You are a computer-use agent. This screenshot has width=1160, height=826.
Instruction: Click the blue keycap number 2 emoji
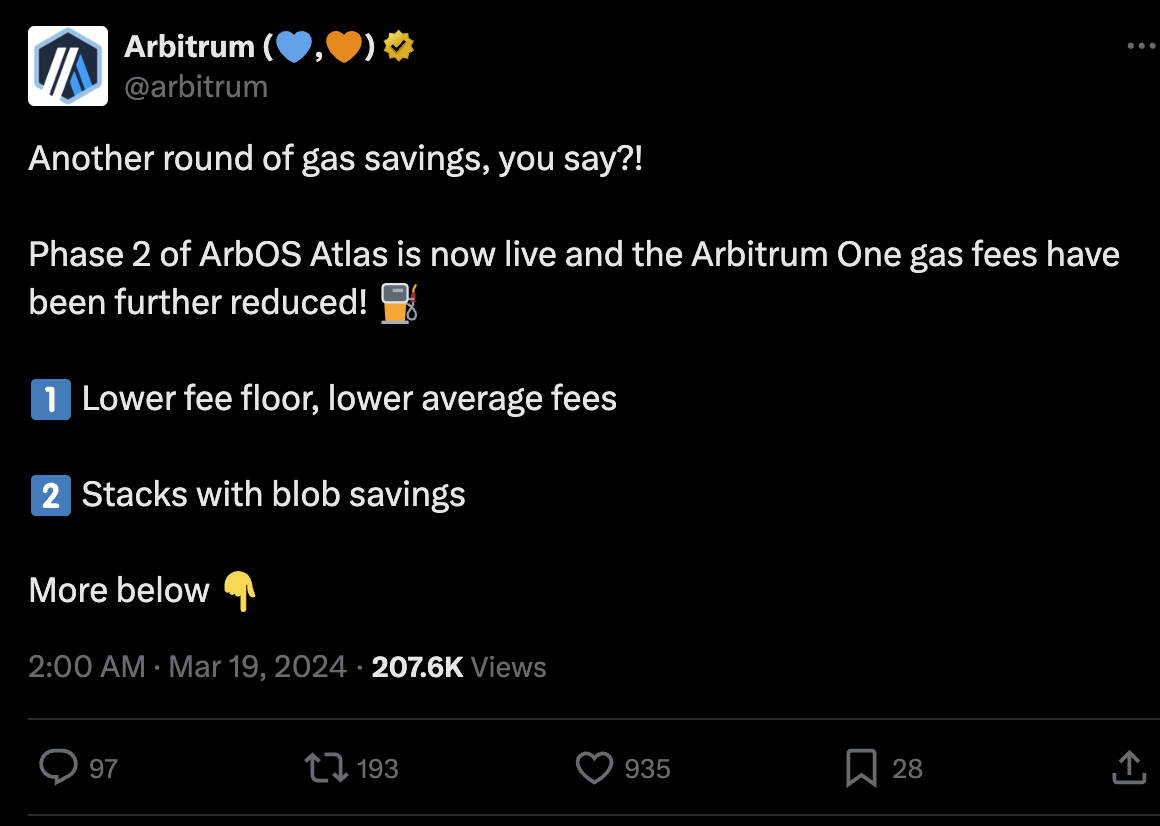[50, 496]
